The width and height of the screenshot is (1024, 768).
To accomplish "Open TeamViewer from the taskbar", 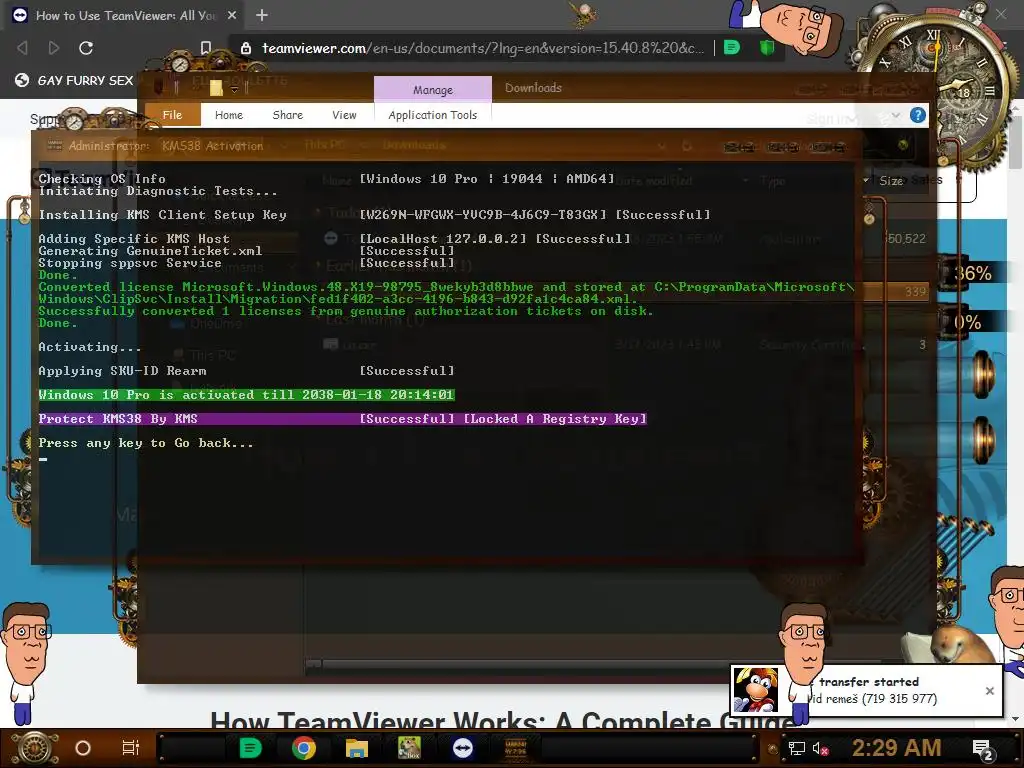I will pyautogui.click(x=462, y=748).
